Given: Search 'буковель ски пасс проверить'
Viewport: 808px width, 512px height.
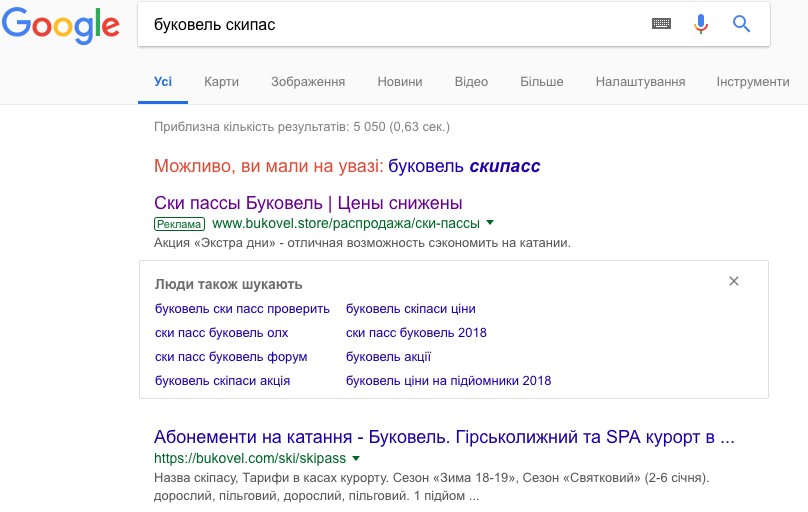Looking at the screenshot, I should tap(242, 309).
